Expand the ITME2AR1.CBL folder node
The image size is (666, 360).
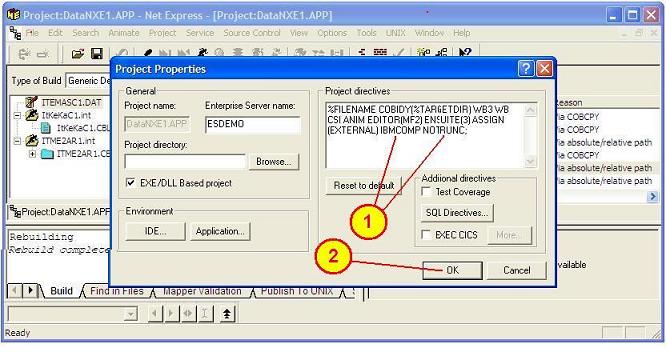pos(32,154)
